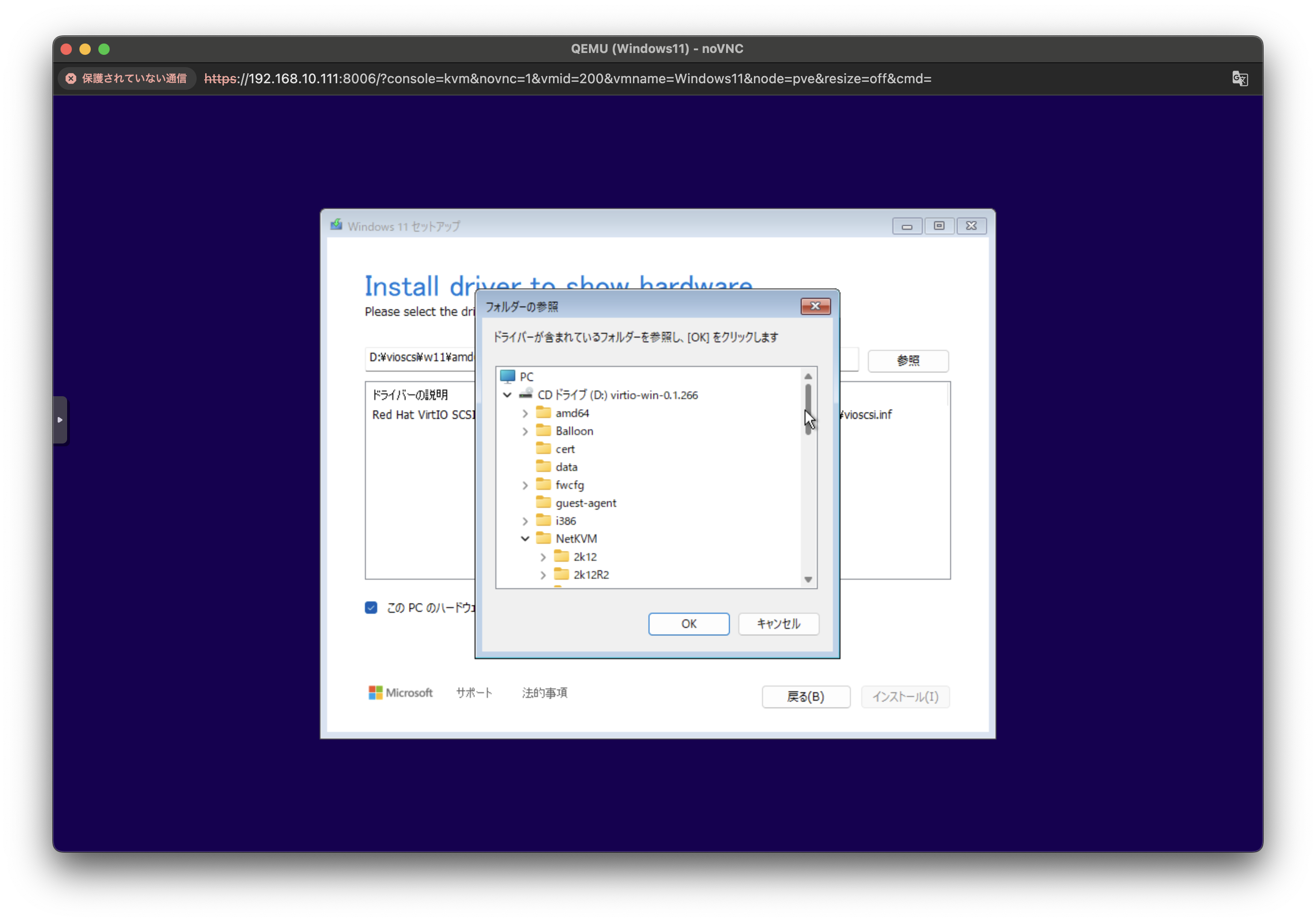This screenshot has width=1316, height=922.
Task: Collapse the NetKVM folder
Action: point(525,539)
